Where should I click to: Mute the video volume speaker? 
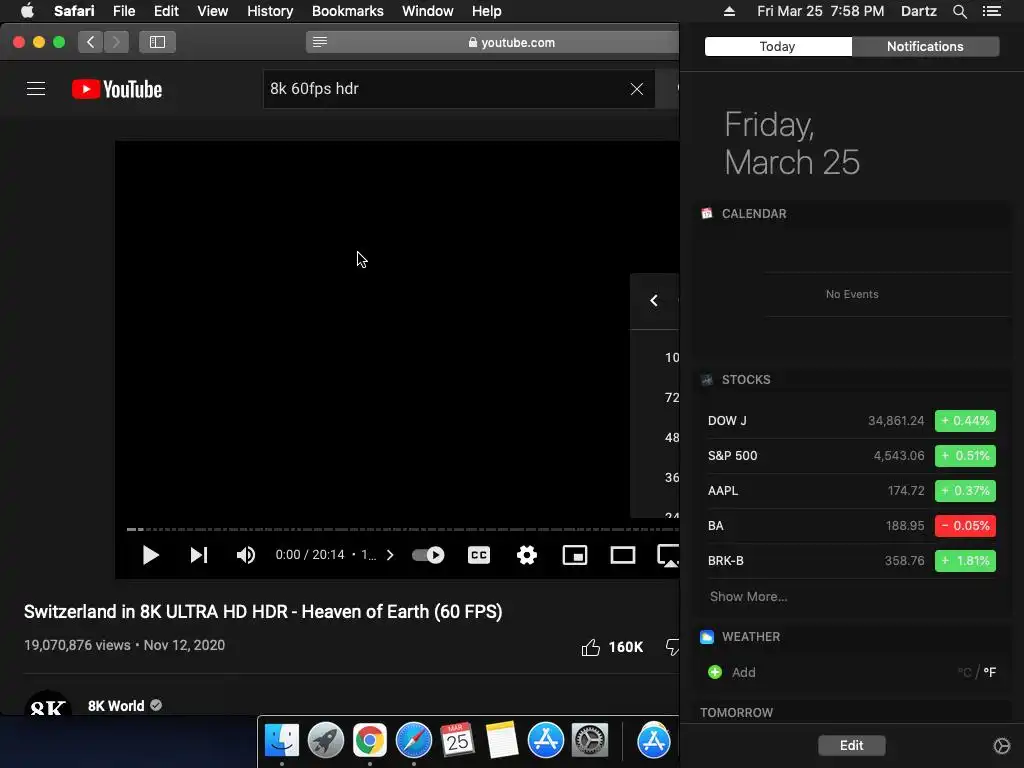point(246,555)
